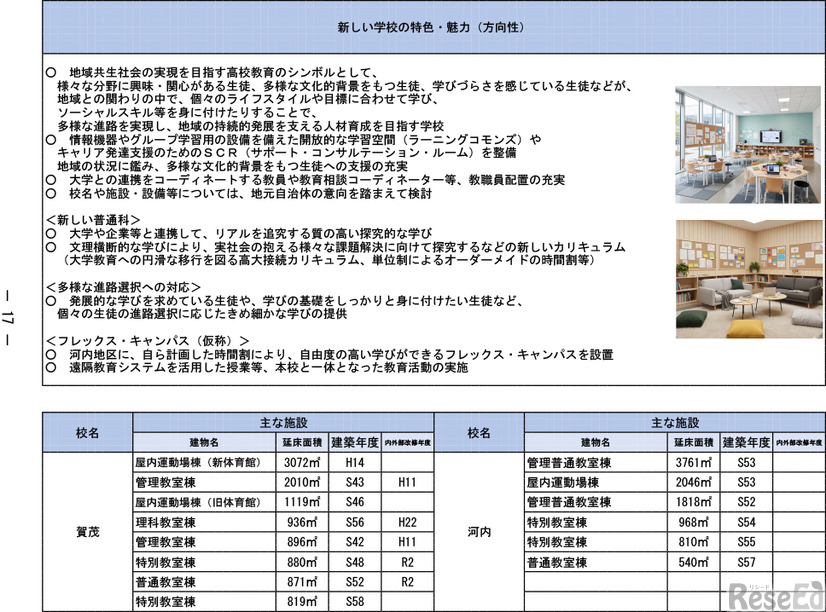
Task: Click the construction year 'S48'
Action: (355, 562)
